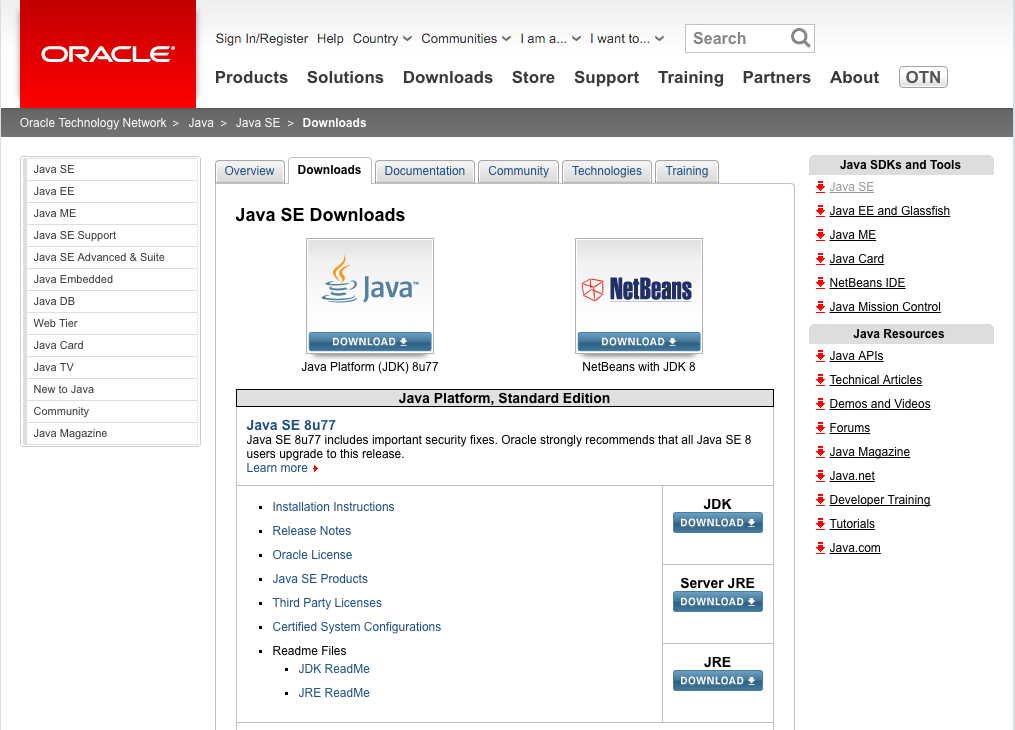1015x730 pixels.
Task: Open the Release Notes link
Action: (311, 531)
